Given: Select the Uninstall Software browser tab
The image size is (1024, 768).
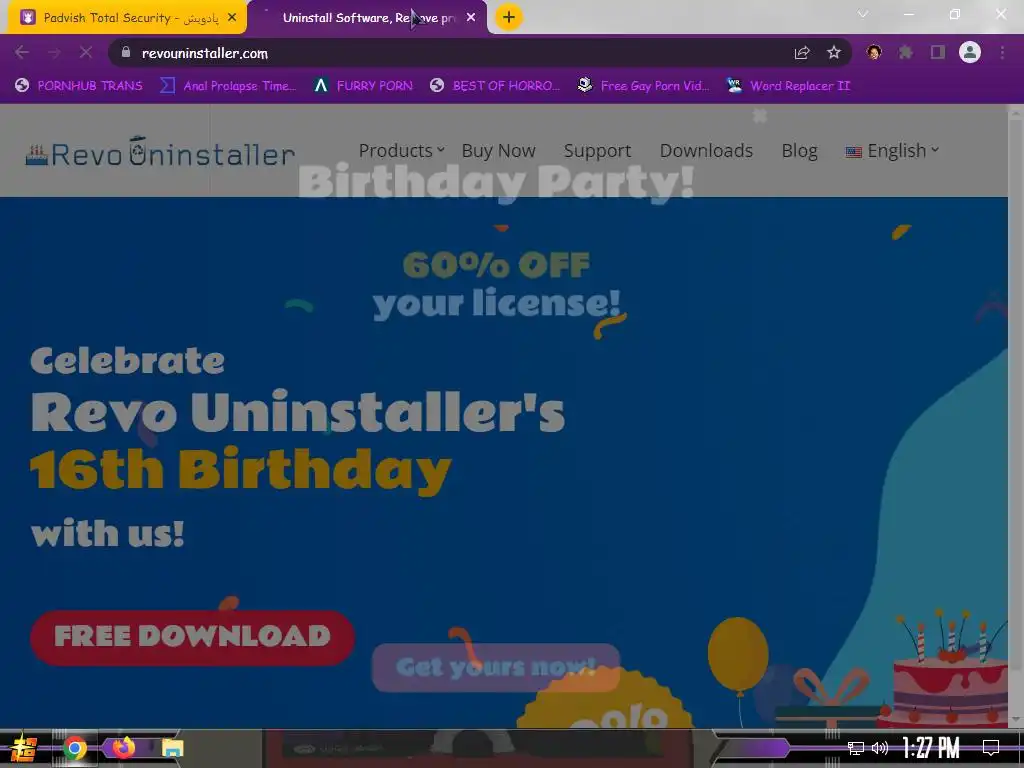Looking at the screenshot, I should (368, 18).
